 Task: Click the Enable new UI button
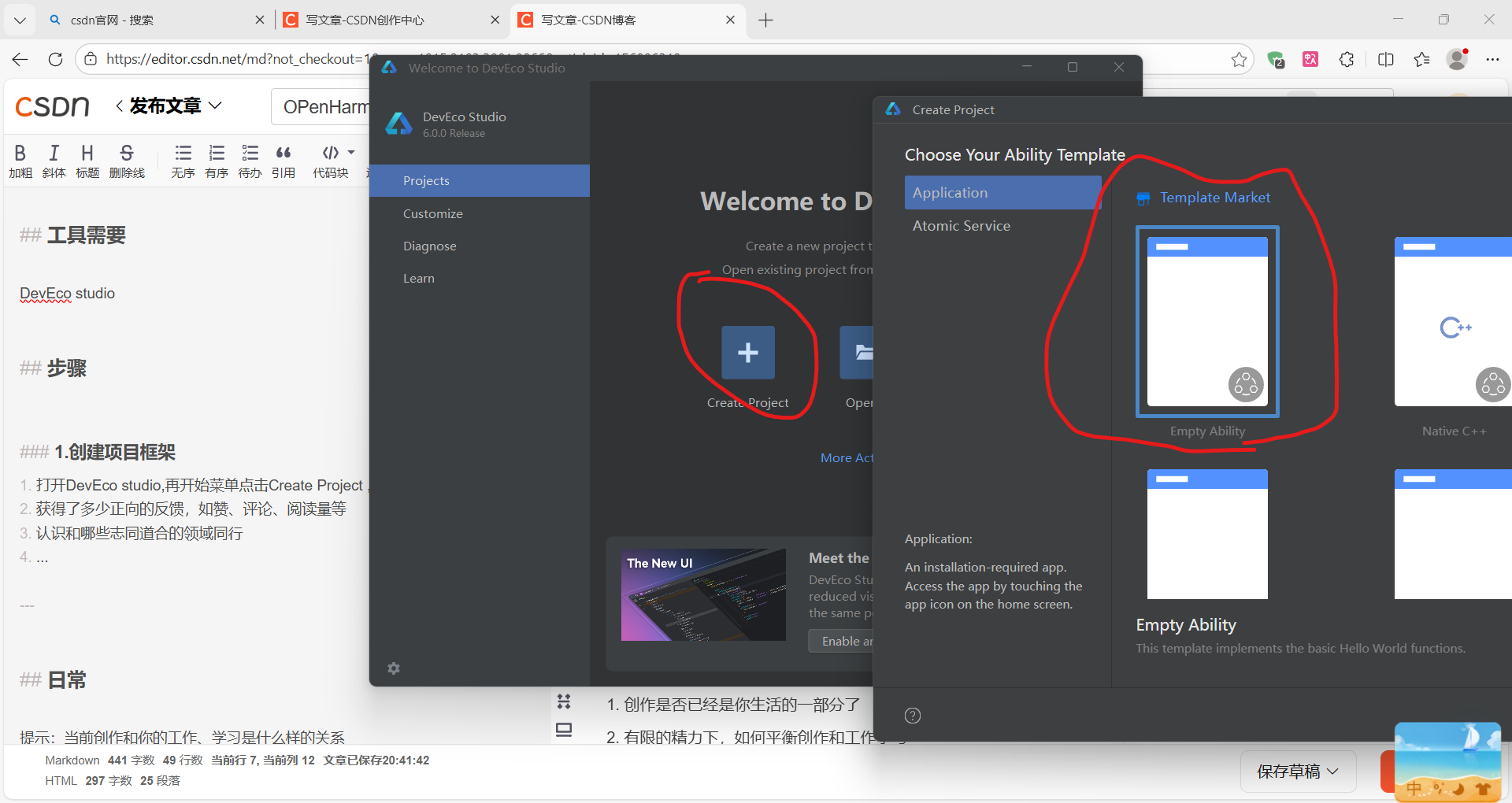[x=842, y=641]
